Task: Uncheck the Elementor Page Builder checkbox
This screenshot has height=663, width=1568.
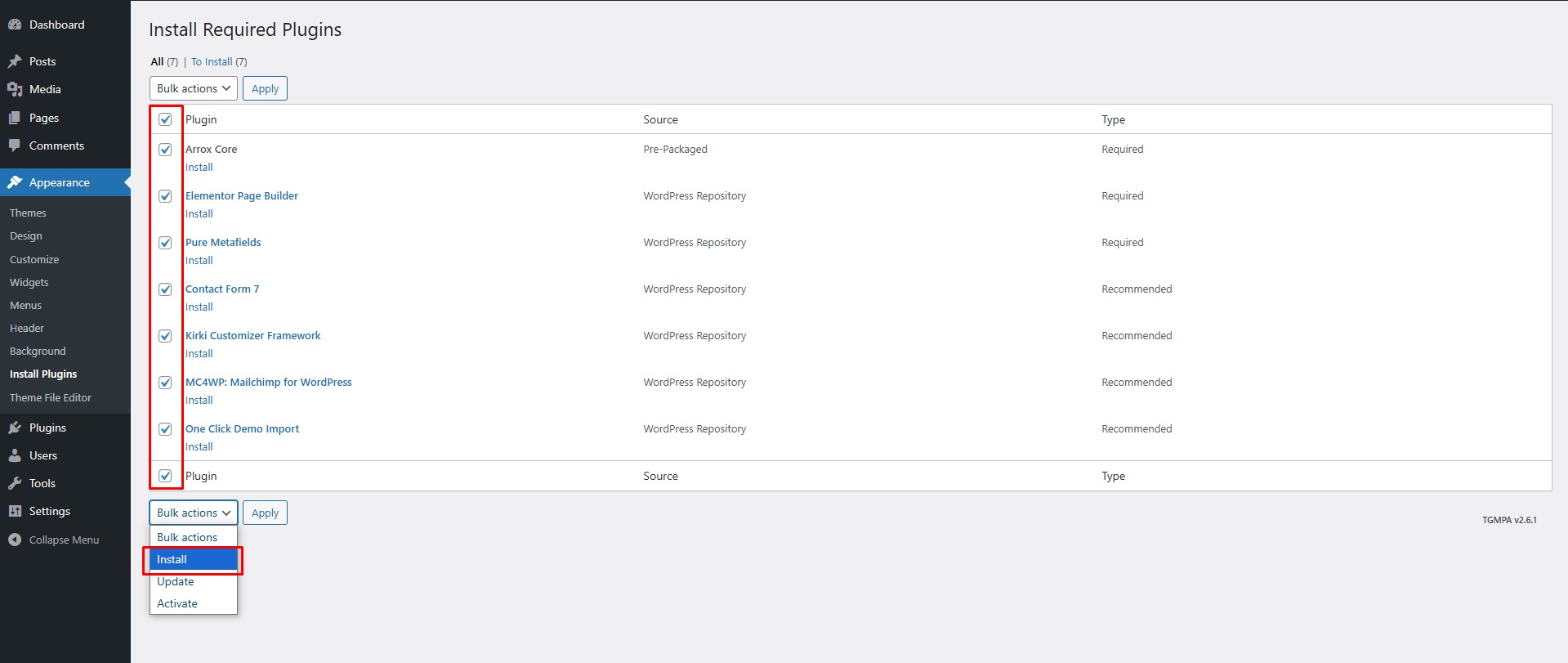Action: pos(165,196)
